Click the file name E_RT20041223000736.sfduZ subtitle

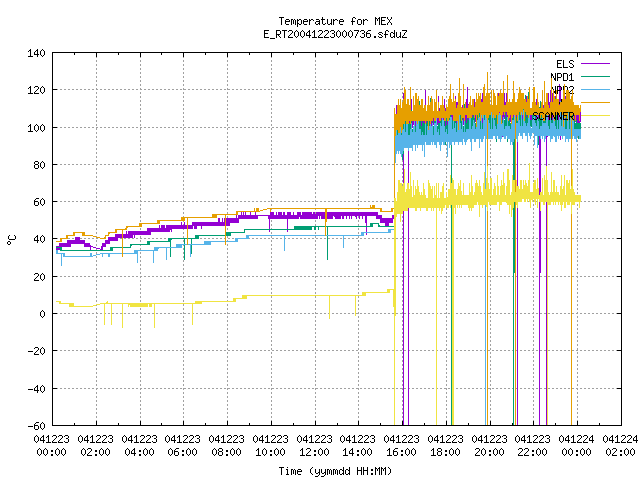(336, 34)
